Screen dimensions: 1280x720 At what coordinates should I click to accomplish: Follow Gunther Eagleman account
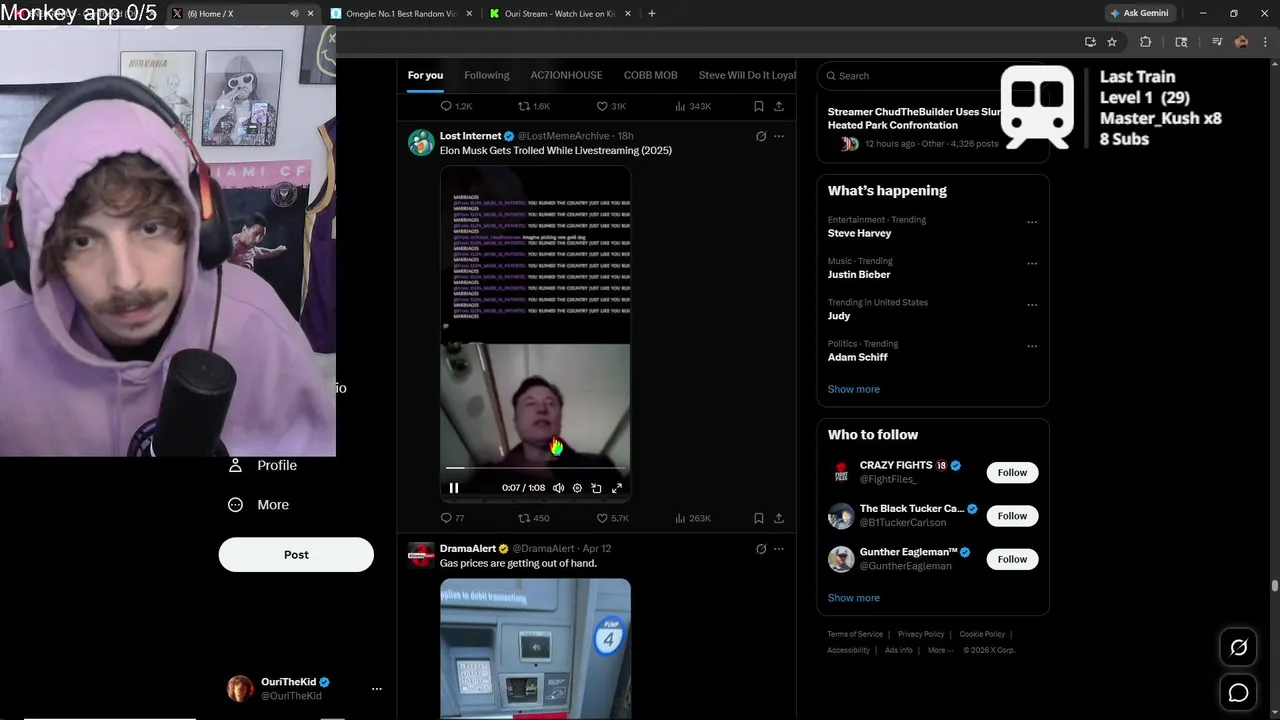(x=1012, y=559)
